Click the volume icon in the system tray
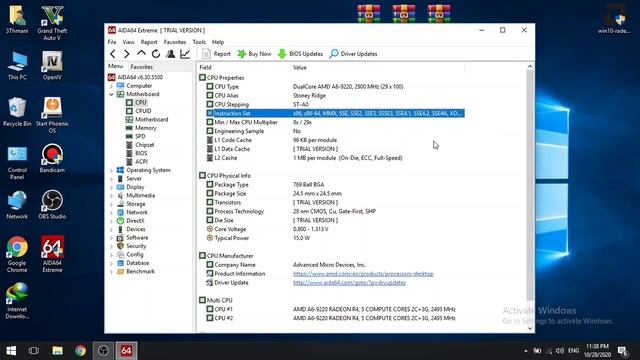The image size is (640, 360). point(560,351)
